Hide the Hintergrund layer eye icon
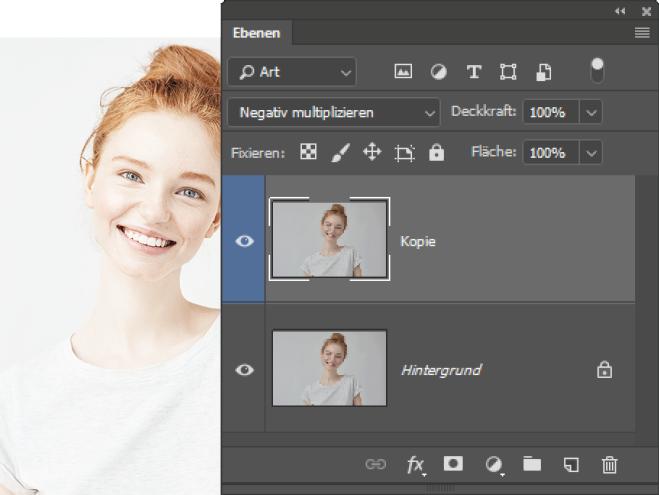 (244, 370)
